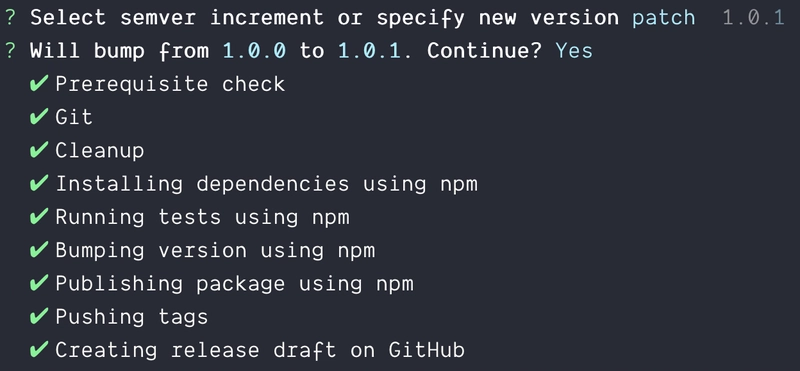Click checkmark for Installing dependencies using npm

39,183
